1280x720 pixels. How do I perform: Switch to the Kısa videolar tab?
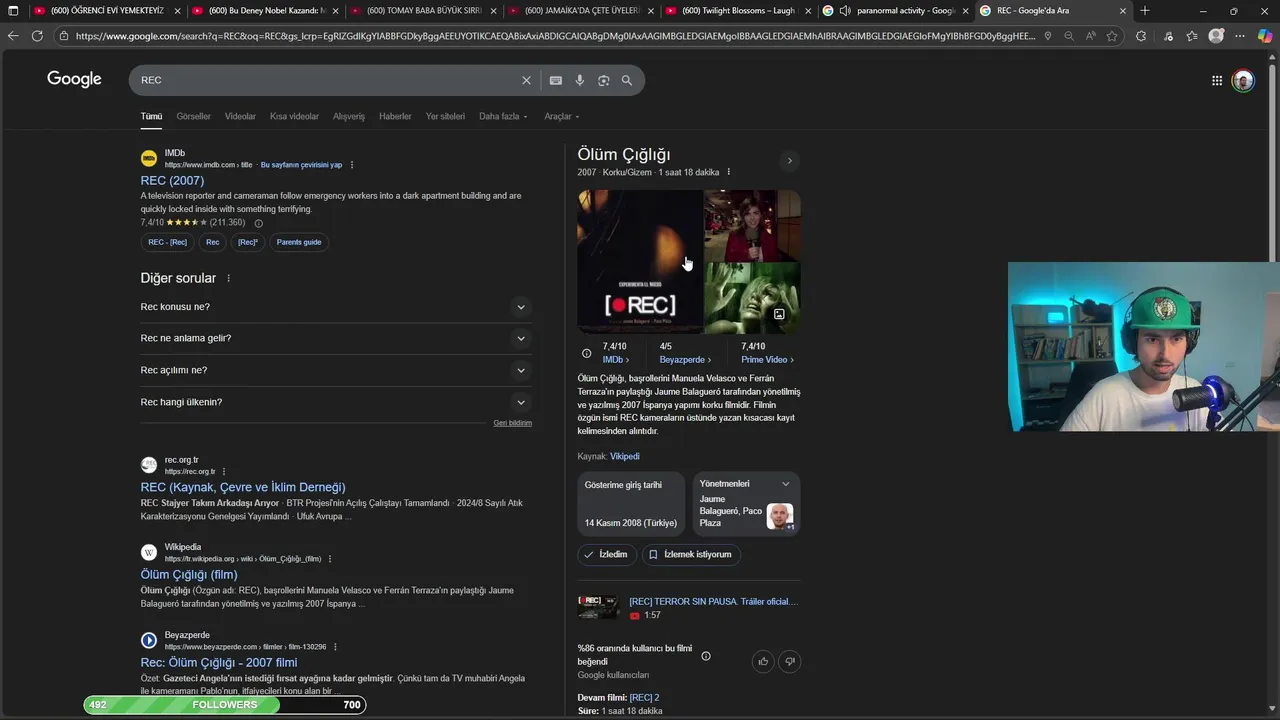click(x=294, y=116)
